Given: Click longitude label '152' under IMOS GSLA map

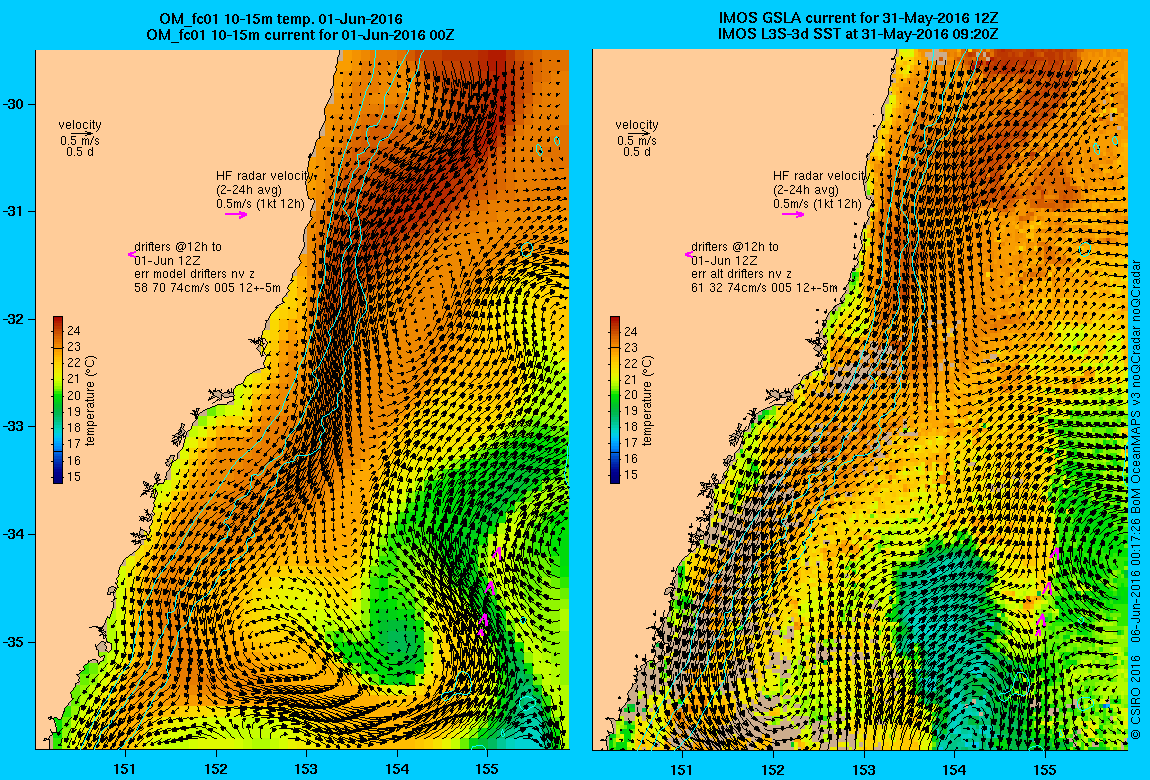Looking at the screenshot, I should pos(773,769).
